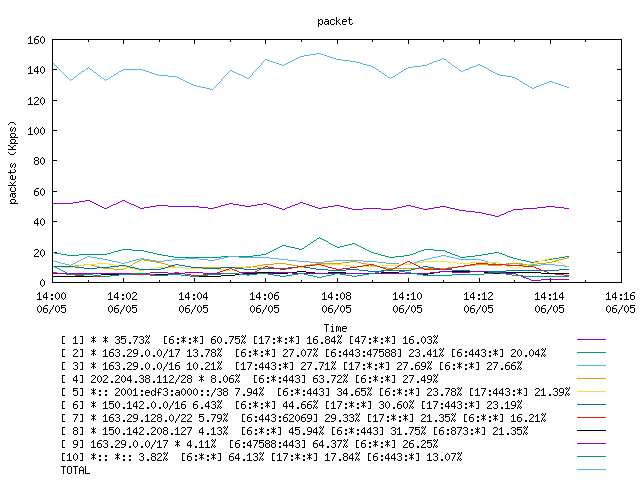
Task: Click the y-axis value 80
Action: tap(39, 161)
